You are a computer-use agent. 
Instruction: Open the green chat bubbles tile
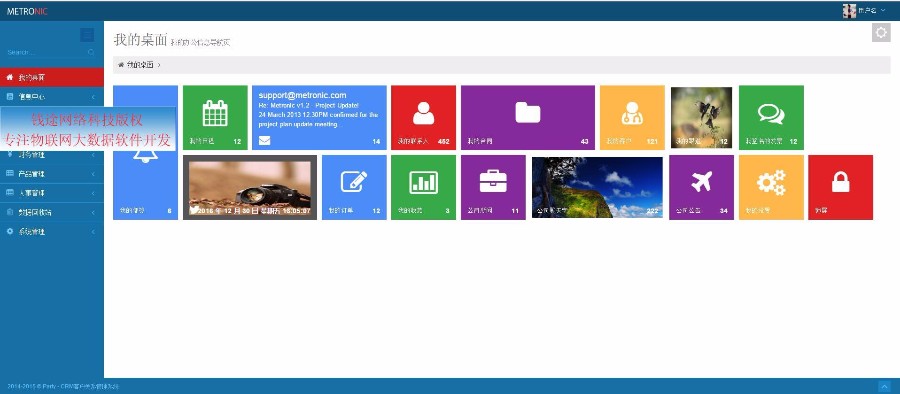tap(771, 117)
